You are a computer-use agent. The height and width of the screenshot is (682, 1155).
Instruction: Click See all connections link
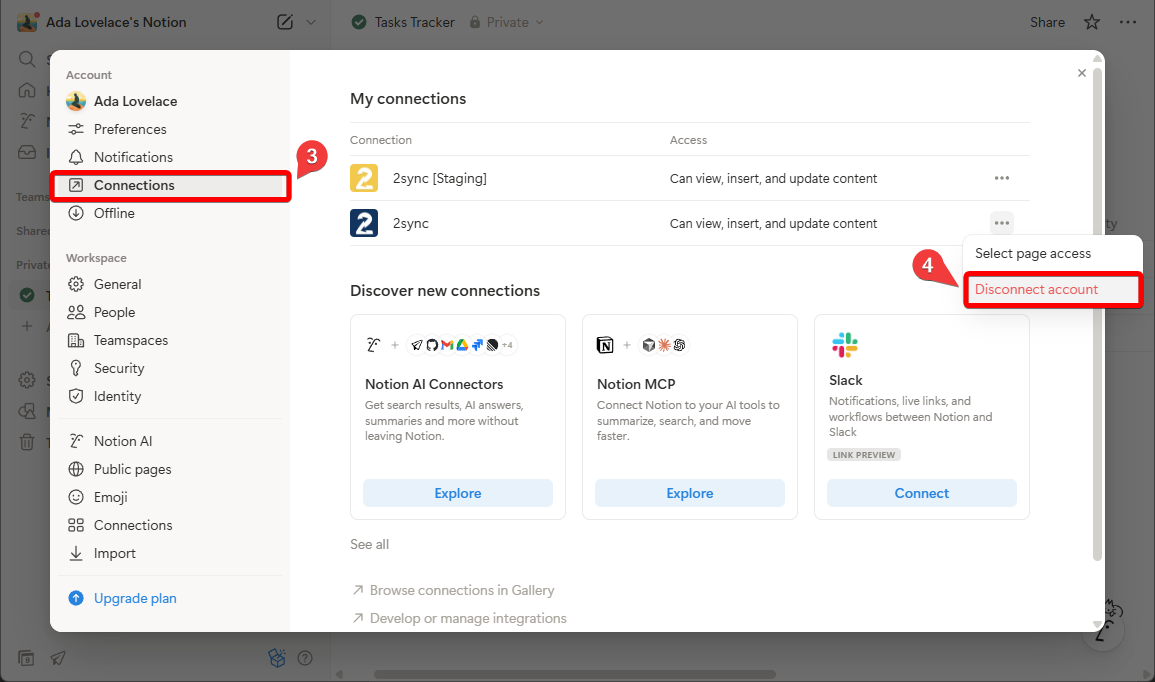pyautogui.click(x=370, y=544)
